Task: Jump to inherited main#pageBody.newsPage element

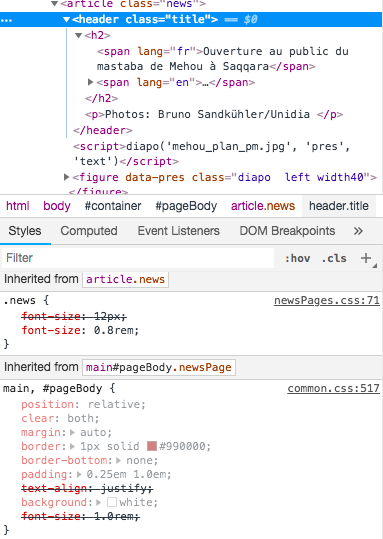Action: click(158, 367)
